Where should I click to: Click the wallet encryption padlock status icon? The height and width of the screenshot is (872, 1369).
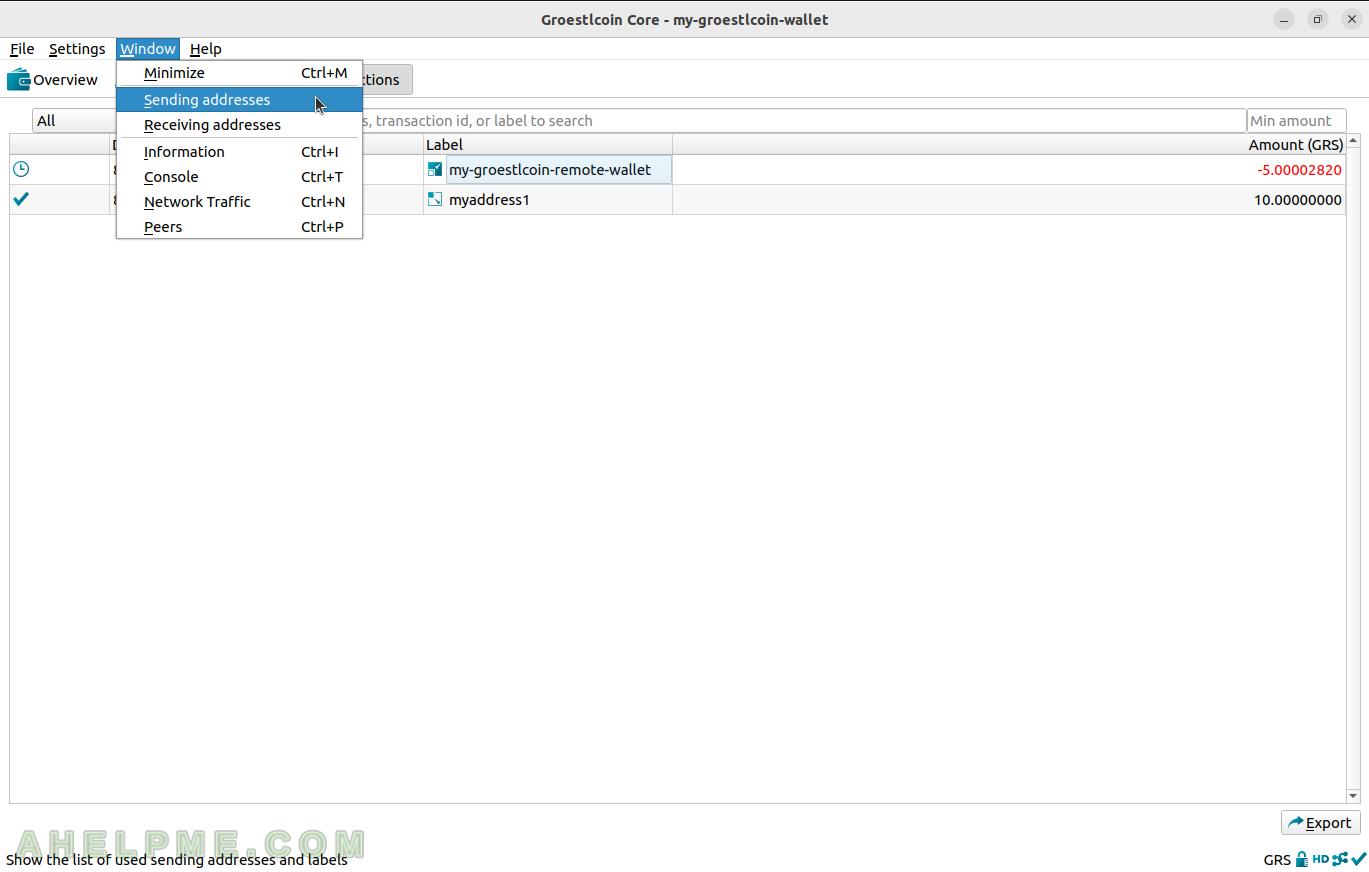click(1301, 859)
